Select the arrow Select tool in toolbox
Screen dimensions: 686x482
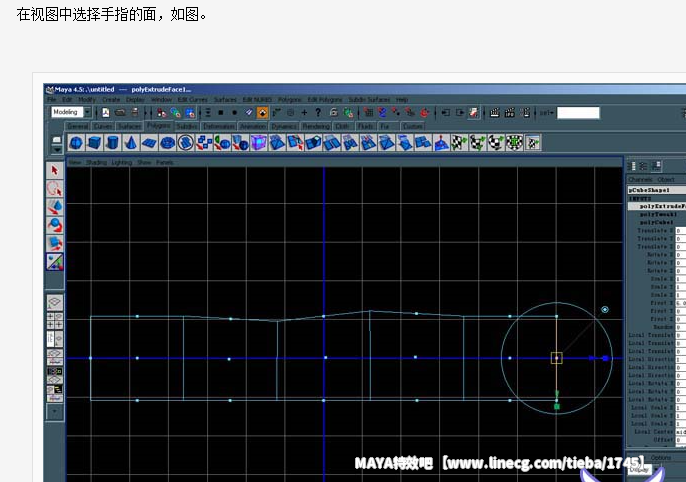pyautogui.click(x=55, y=170)
